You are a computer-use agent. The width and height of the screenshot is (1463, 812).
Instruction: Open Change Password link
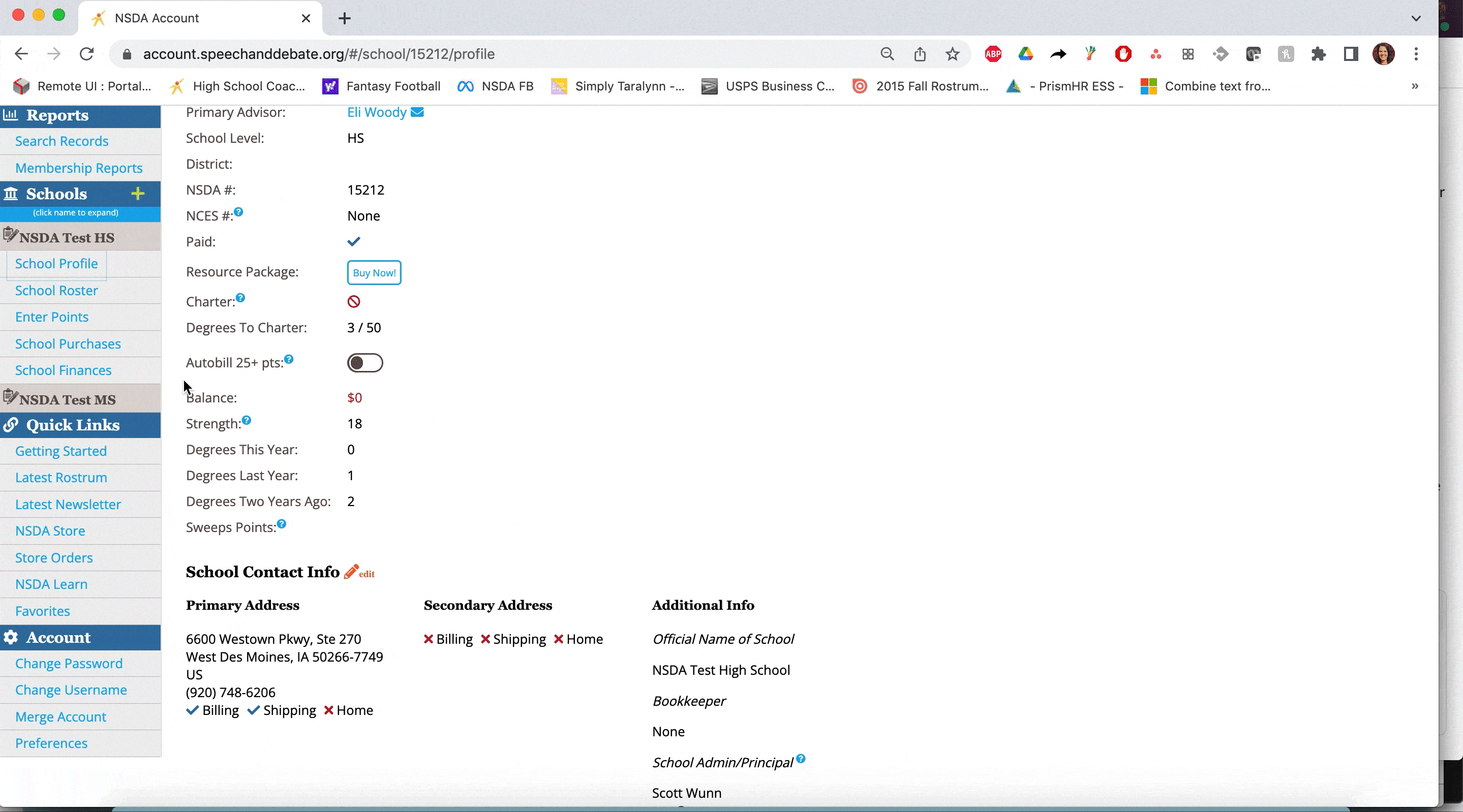69,663
